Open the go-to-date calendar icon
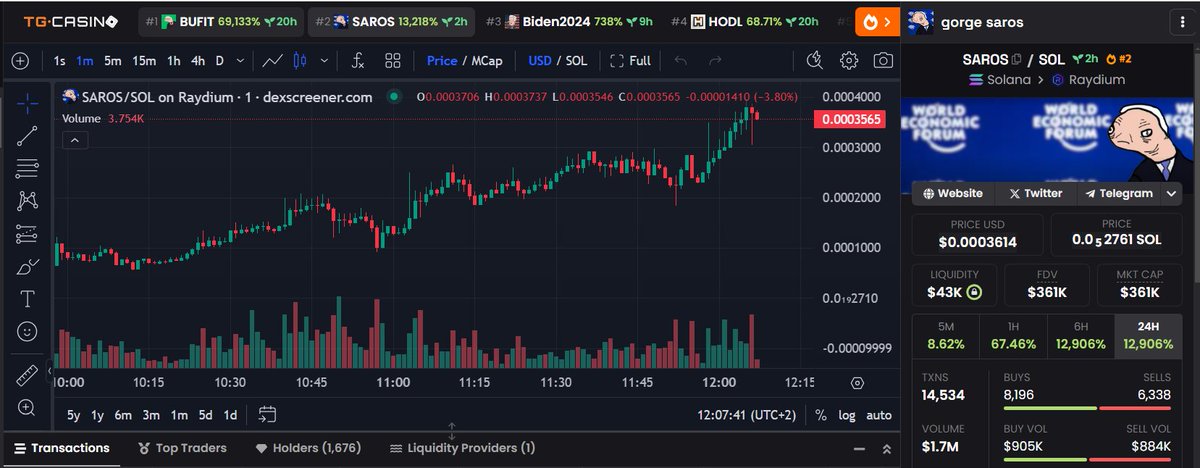This screenshot has height=468, width=1200. click(x=267, y=414)
